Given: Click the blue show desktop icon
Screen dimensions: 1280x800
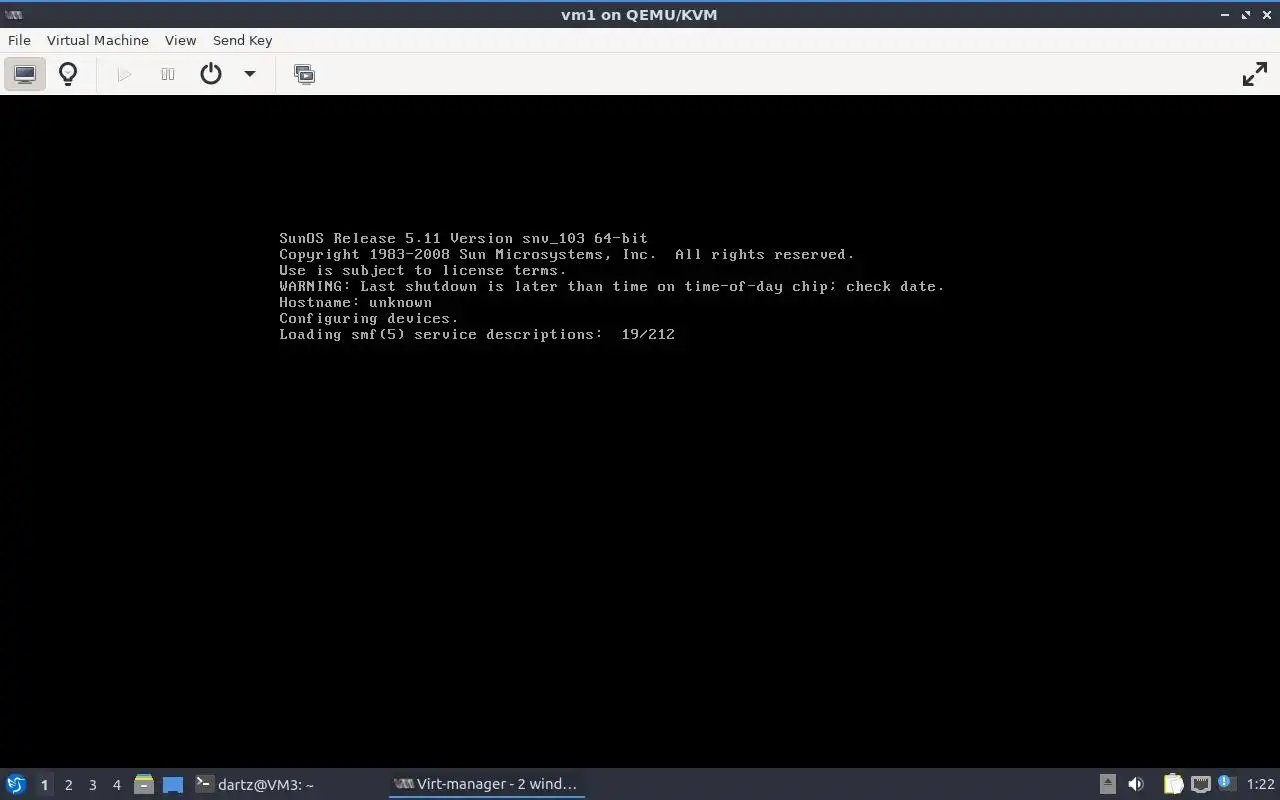Looking at the screenshot, I should pos(173,785).
